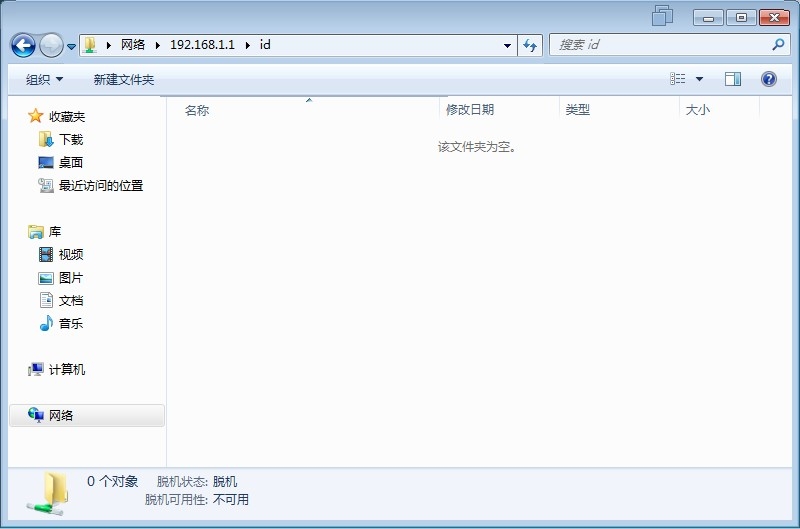Image resolution: width=800 pixels, height=529 pixels.
Task: Expand the arrow before 网络 breadcrumb
Action: point(109,45)
